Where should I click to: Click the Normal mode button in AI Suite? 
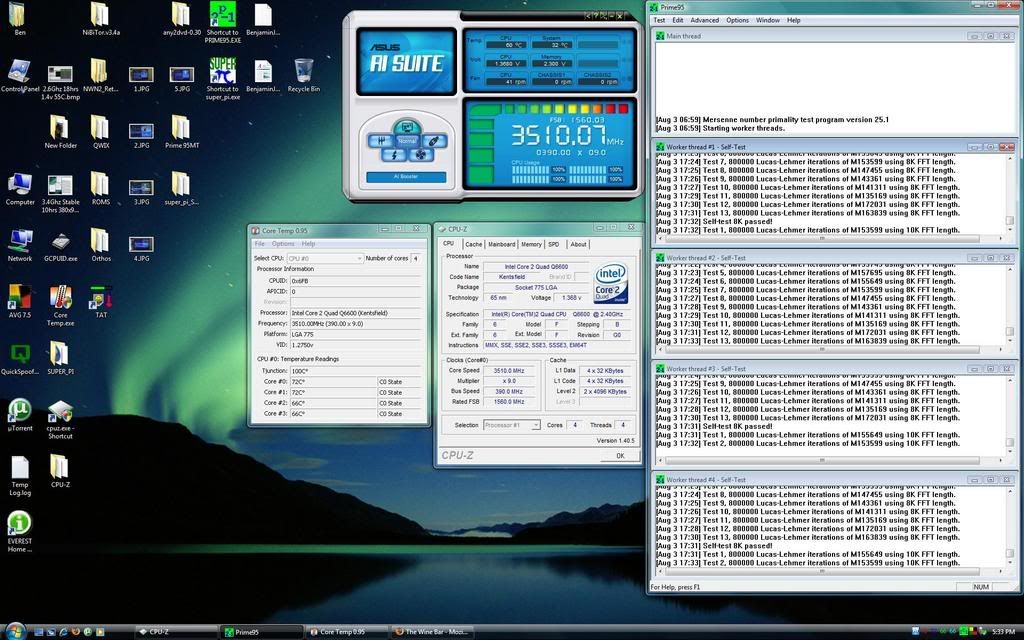406,141
